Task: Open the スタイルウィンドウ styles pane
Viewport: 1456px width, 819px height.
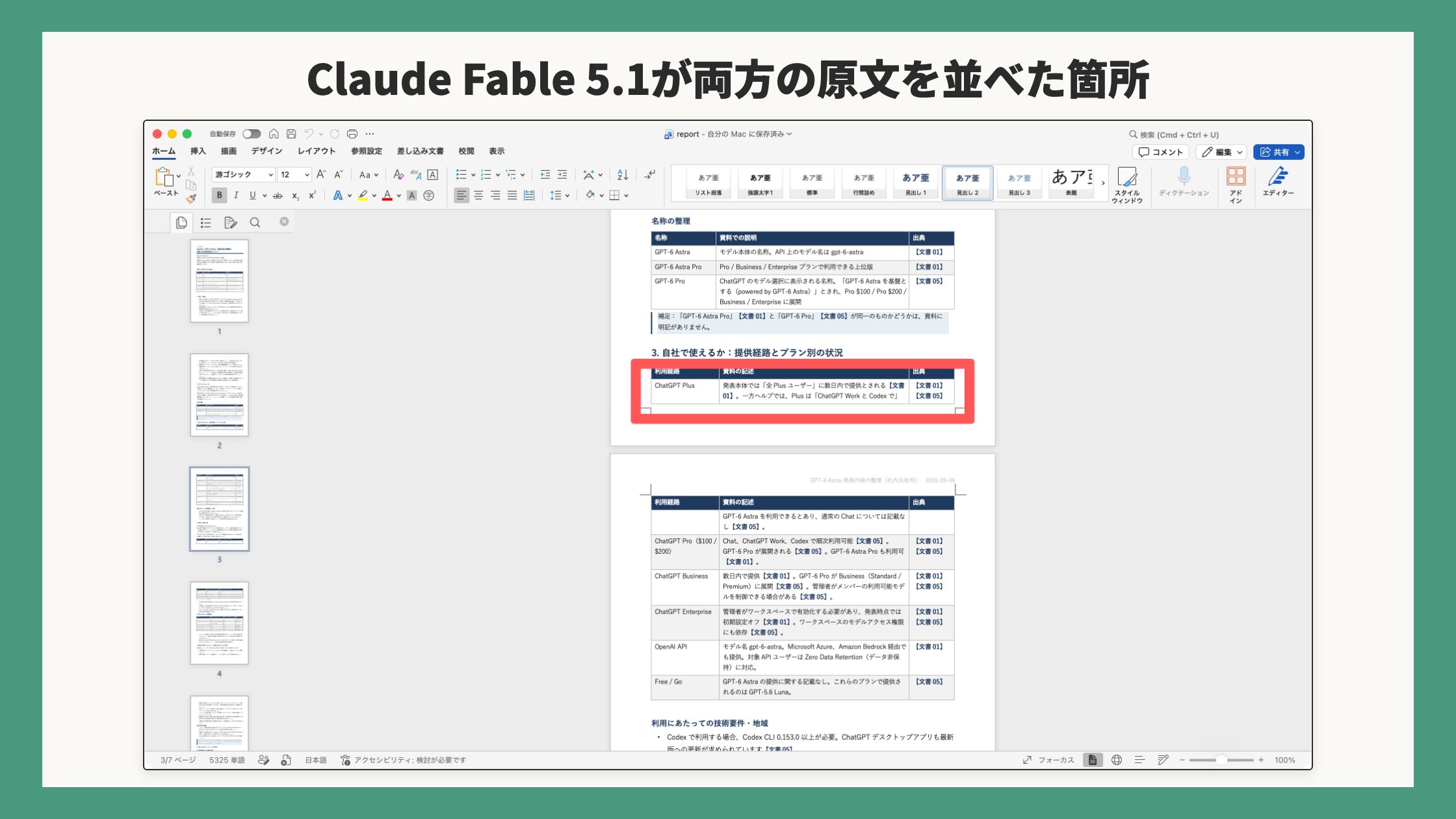Action: click(1127, 185)
